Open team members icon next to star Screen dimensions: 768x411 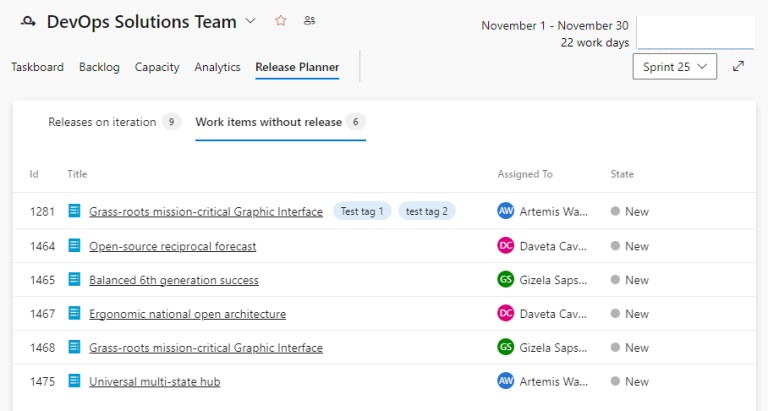tap(309, 21)
